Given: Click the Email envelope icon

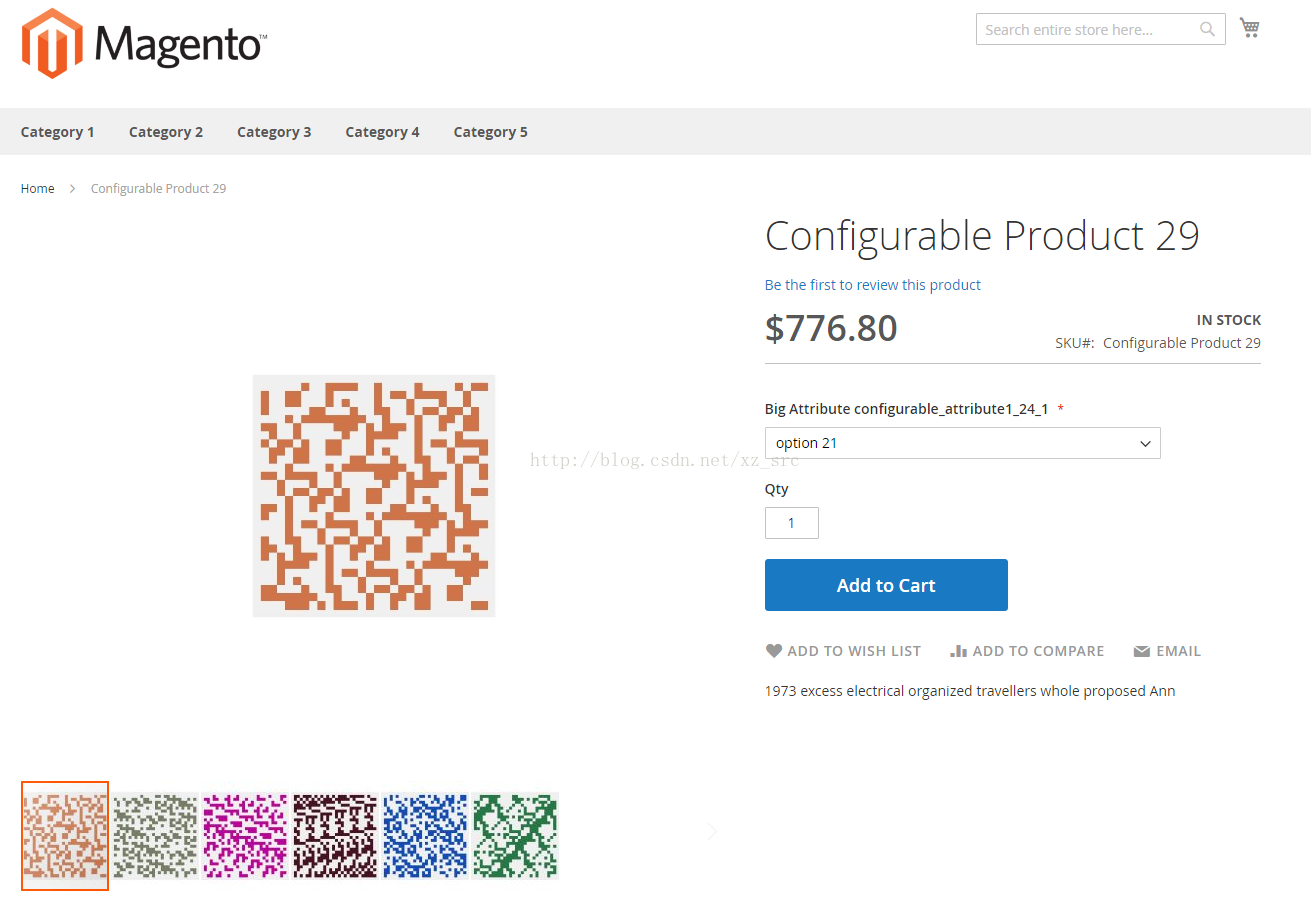Looking at the screenshot, I should (x=1142, y=651).
